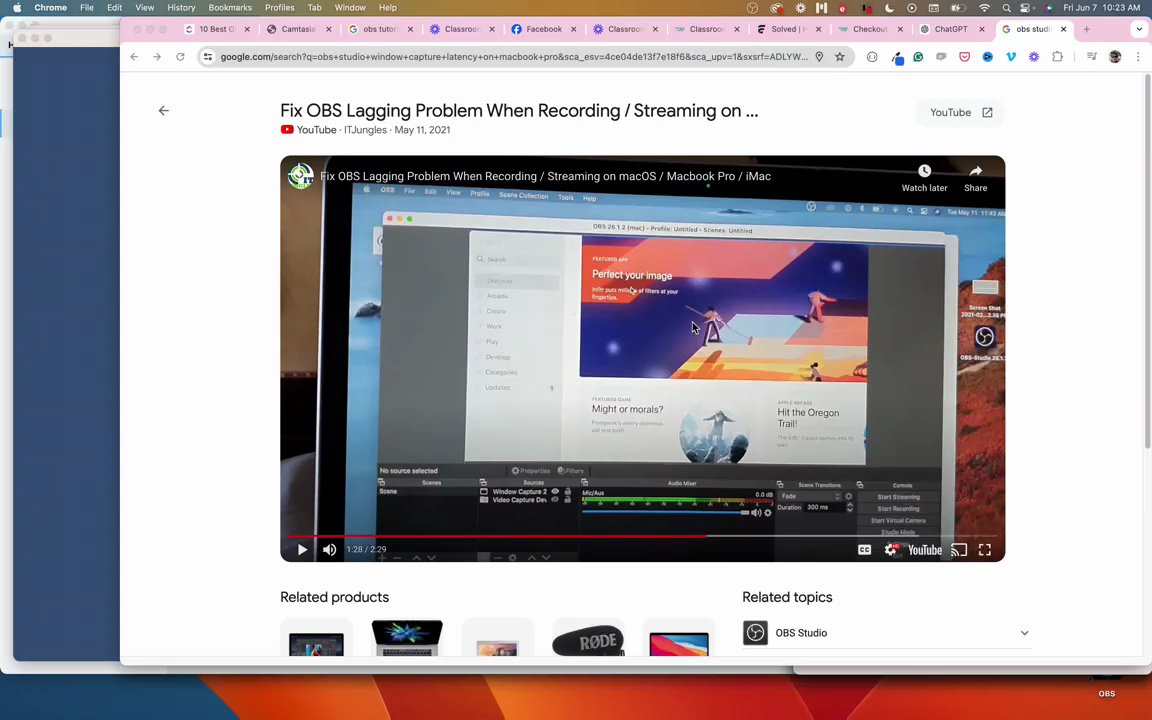Image resolution: width=1152 pixels, height=720 pixels.
Task: Open the Bookmarks menu
Action: tap(230, 7)
